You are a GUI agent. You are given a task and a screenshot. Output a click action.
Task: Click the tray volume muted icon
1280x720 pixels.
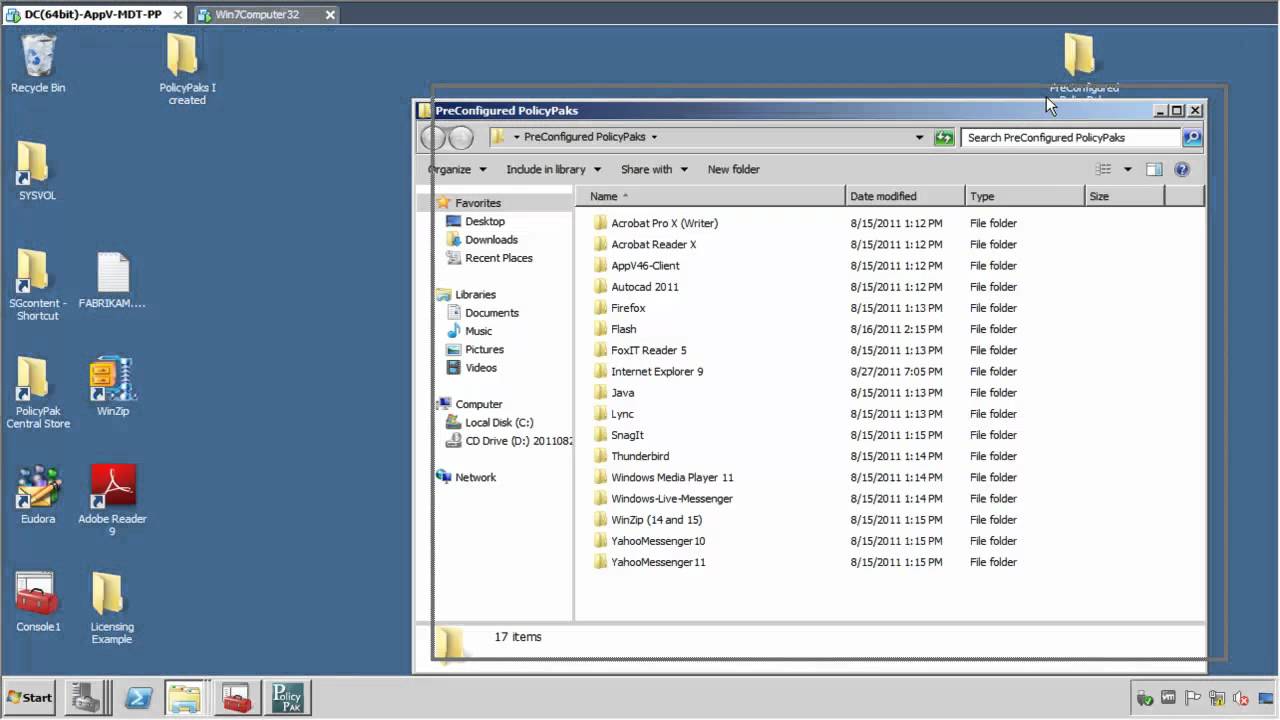(x=1241, y=698)
